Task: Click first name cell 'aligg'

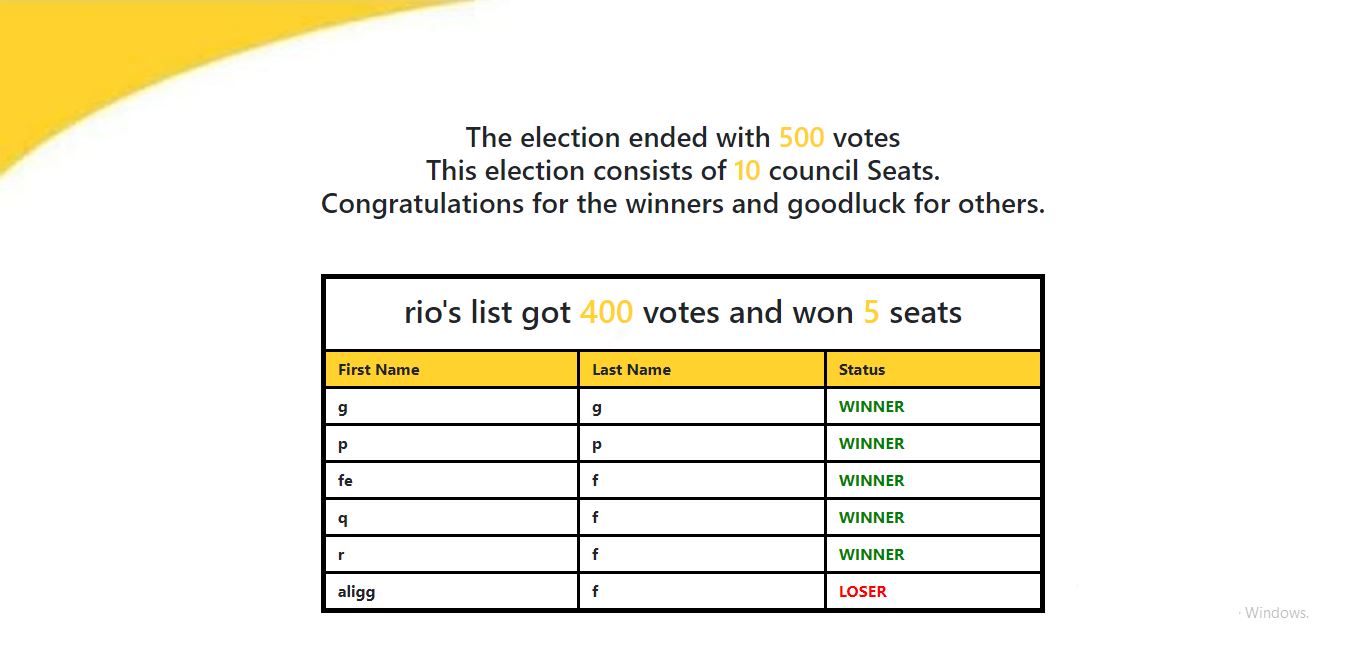Action: coord(357,591)
